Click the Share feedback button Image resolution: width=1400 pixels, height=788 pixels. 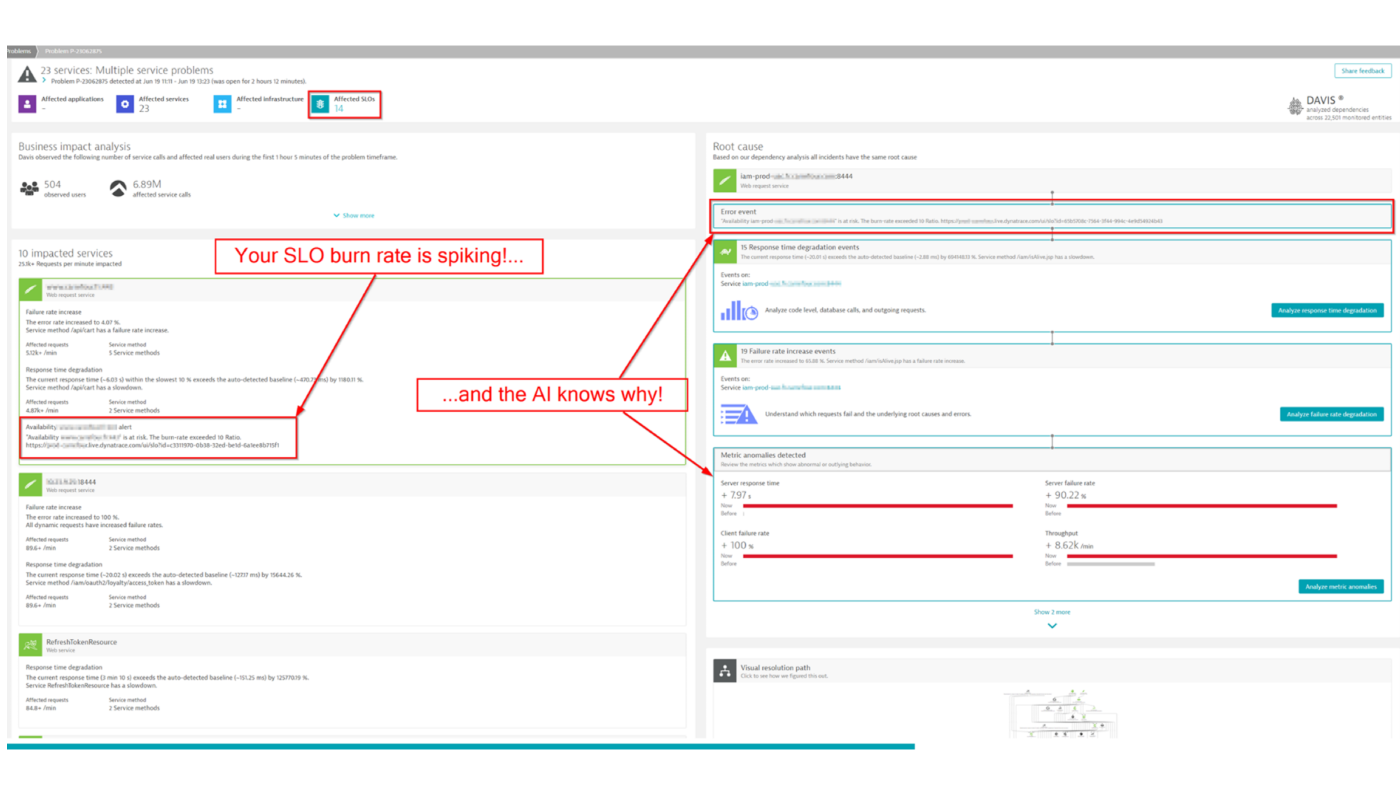point(1362,70)
